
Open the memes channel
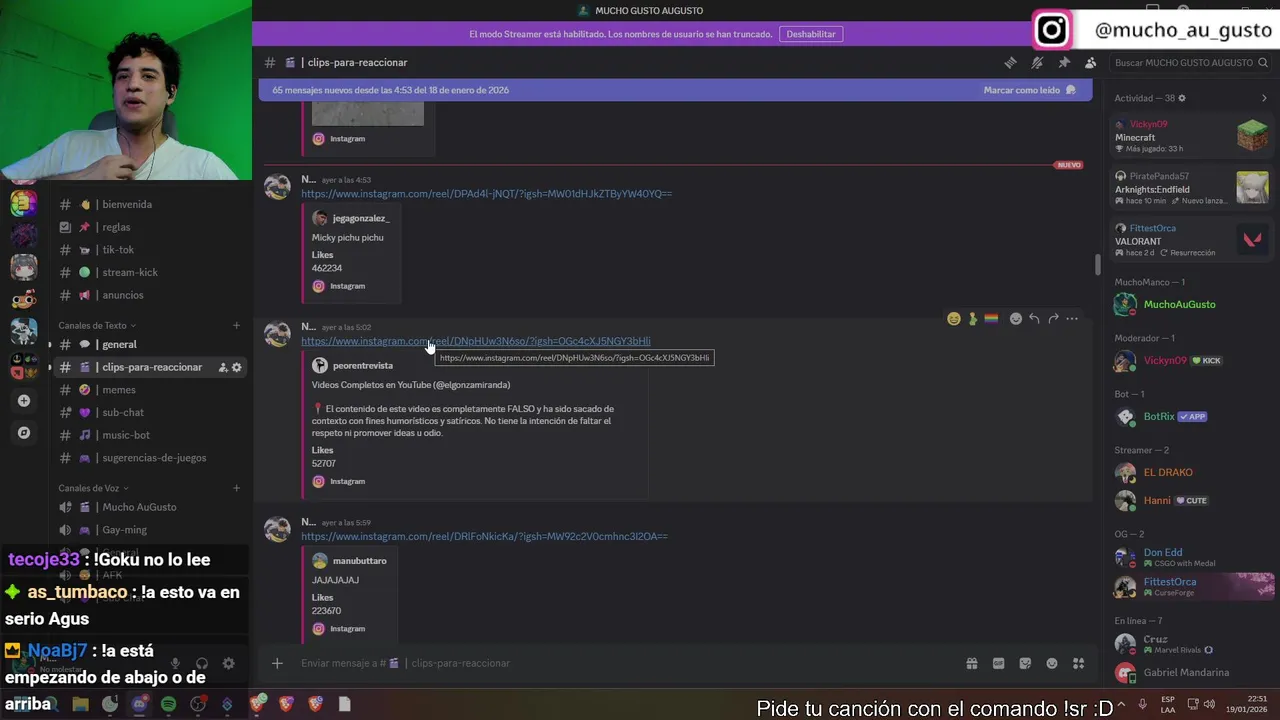(118, 390)
